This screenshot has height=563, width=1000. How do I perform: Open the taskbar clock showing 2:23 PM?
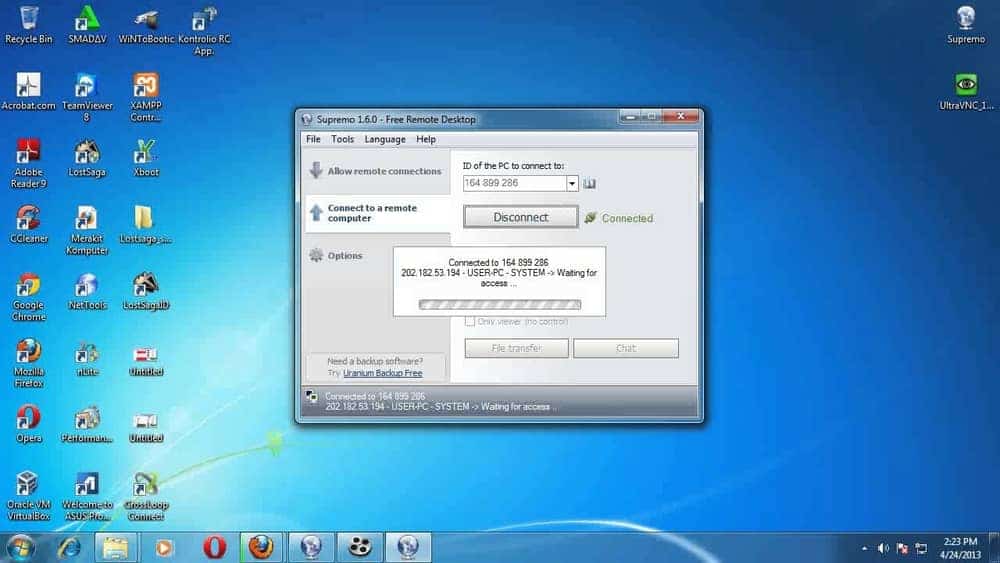click(961, 548)
